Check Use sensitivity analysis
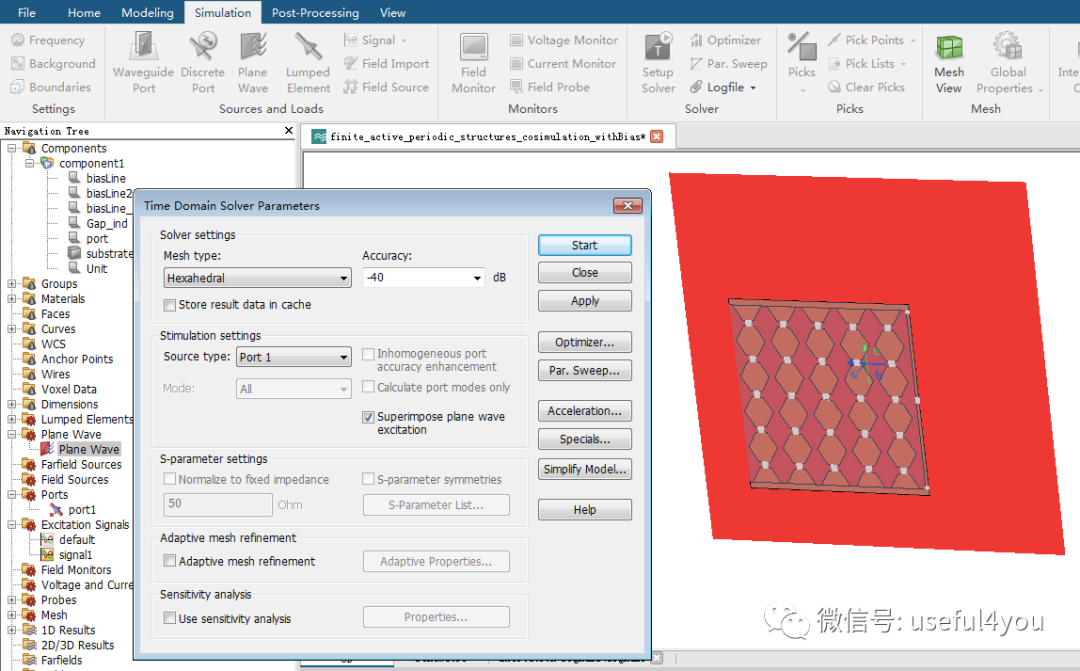The height and width of the screenshot is (671, 1080). click(x=169, y=619)
